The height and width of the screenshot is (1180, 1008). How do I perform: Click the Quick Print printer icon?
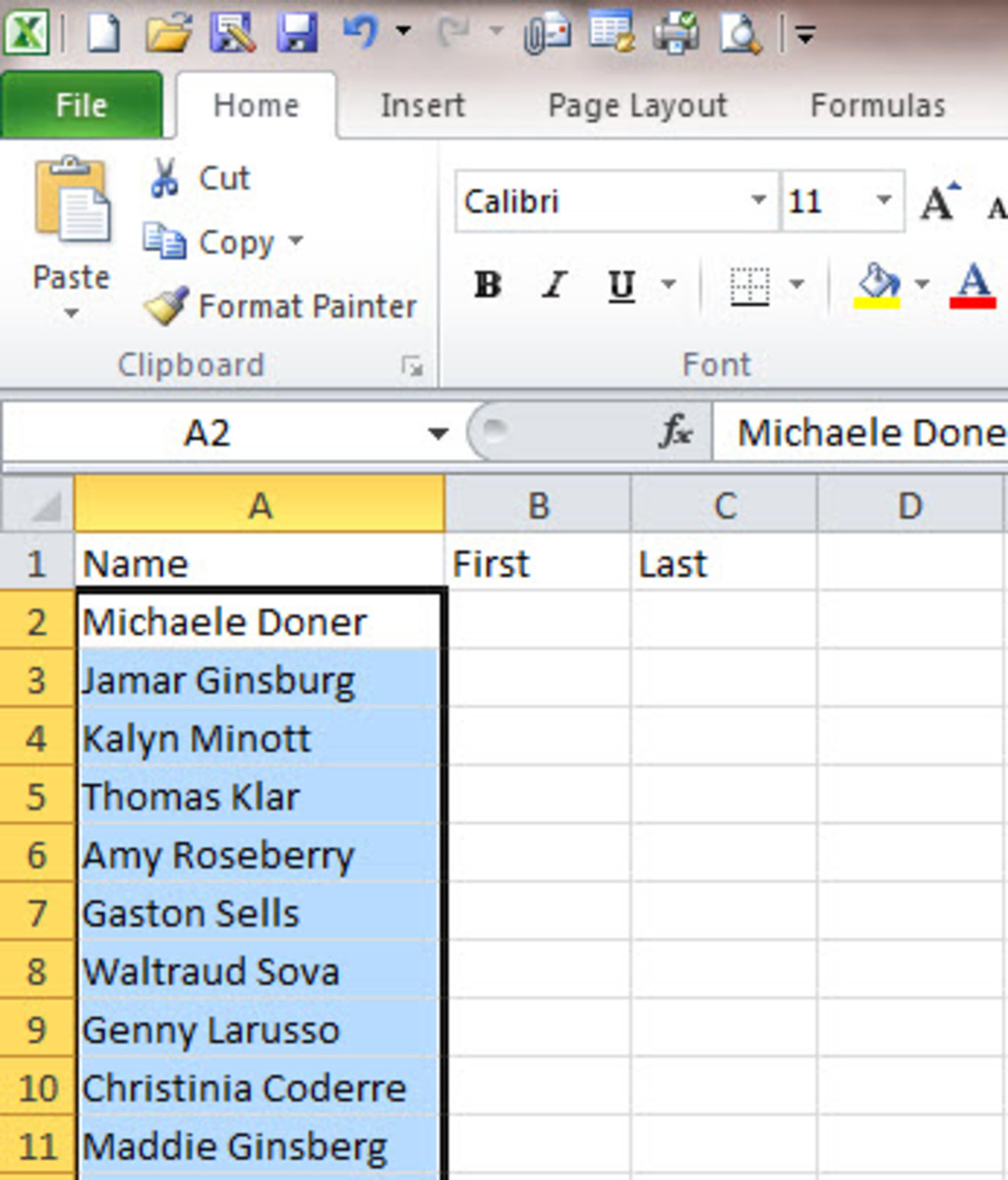(675, 33)
